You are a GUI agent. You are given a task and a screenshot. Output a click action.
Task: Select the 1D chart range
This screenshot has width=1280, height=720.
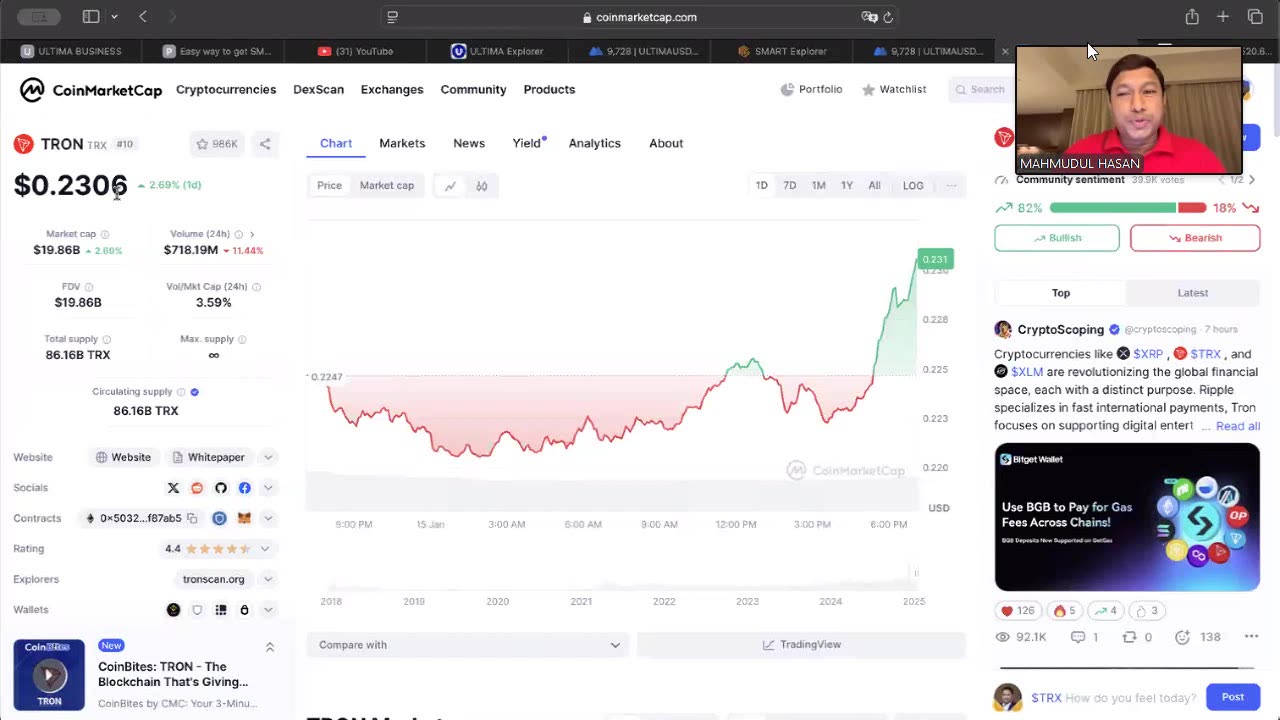[x=762, y=186]
